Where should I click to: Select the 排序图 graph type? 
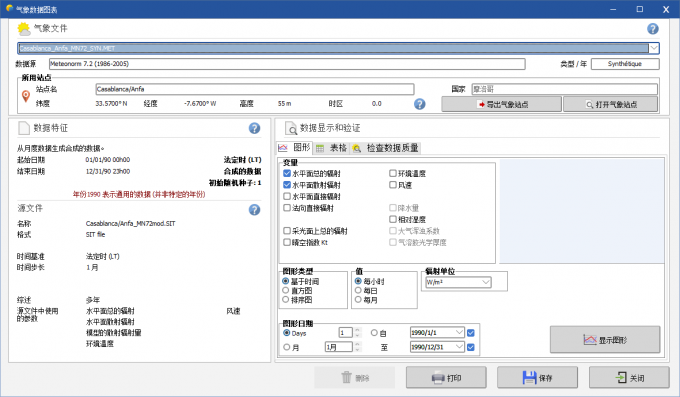(x=286, y=299)
